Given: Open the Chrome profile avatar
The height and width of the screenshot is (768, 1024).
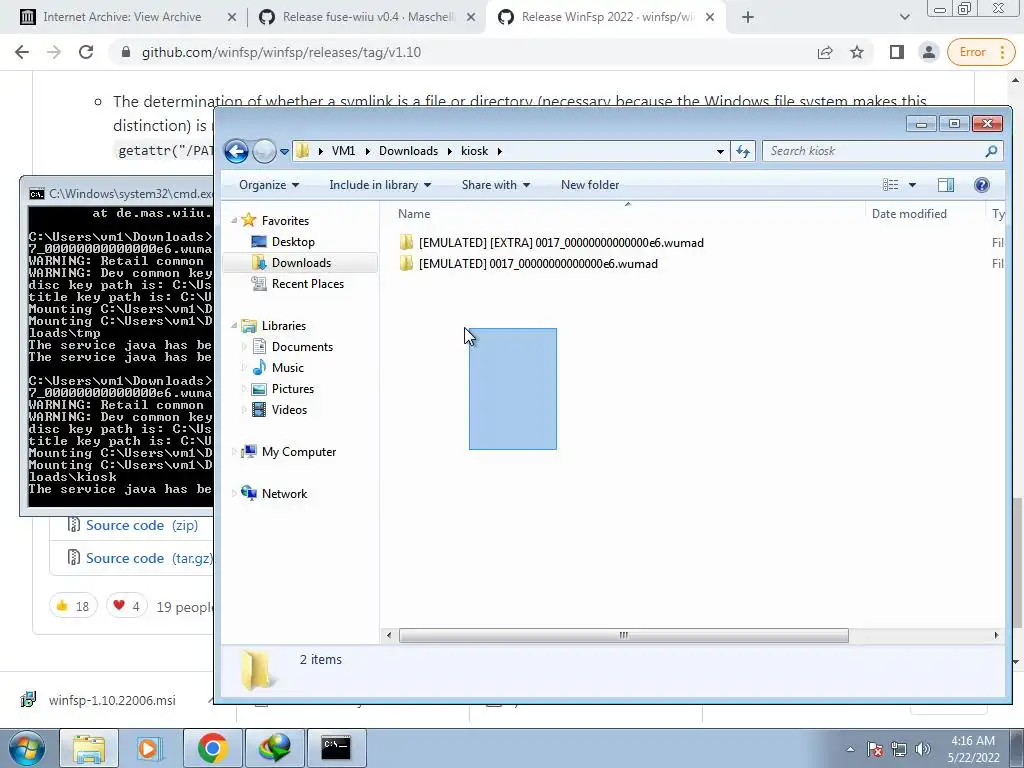Looking at the screenshot, I should coord(928,52).
